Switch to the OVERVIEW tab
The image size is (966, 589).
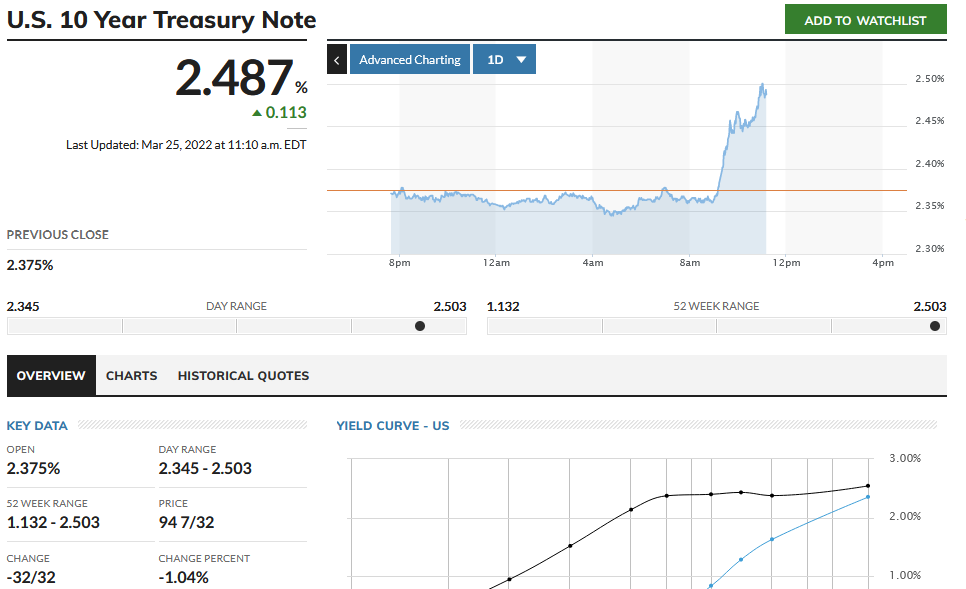coord(51,375)
